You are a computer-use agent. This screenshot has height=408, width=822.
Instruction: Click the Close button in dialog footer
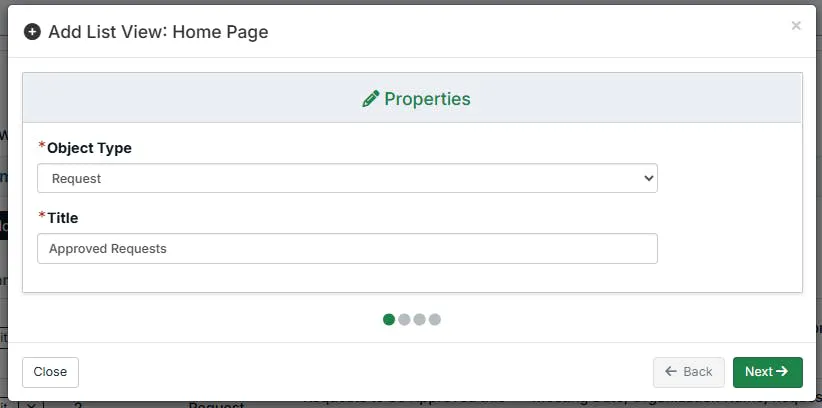(x=50, y=372)
